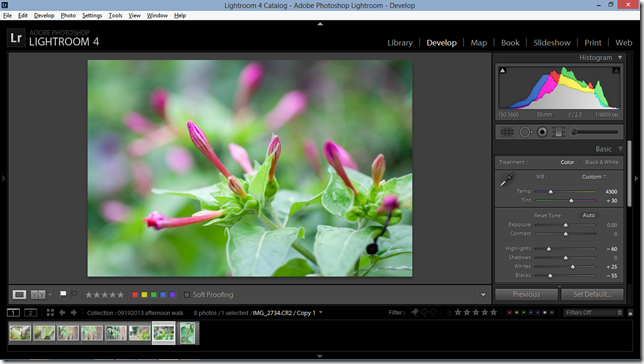Enable the Soft Proofing checkbox
The height and width of the screenshot is (364, 644).
(187, 295)
